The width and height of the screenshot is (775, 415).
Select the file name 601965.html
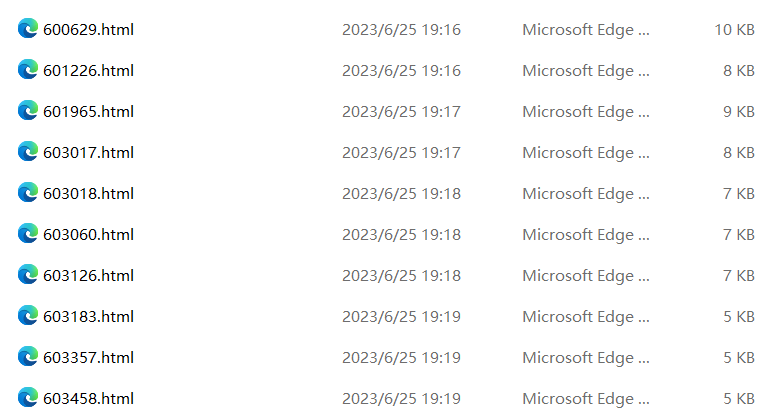(x=88, y=112)
